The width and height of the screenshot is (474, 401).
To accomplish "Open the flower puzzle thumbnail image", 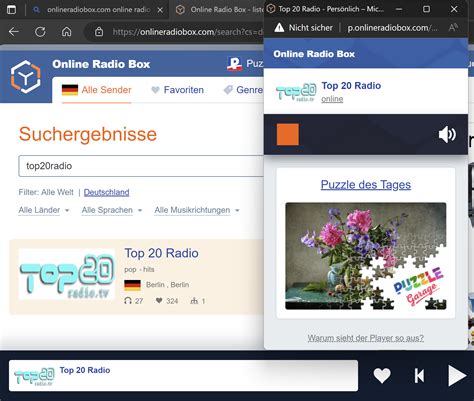I will pyautogui.click(x=366, y=256).
